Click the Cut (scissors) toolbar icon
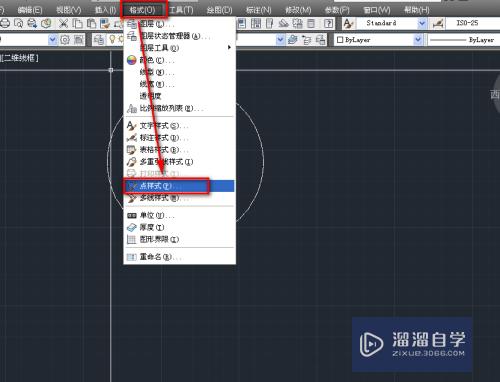The height and width of the screenshot is (382, 500). coord(63,23)
